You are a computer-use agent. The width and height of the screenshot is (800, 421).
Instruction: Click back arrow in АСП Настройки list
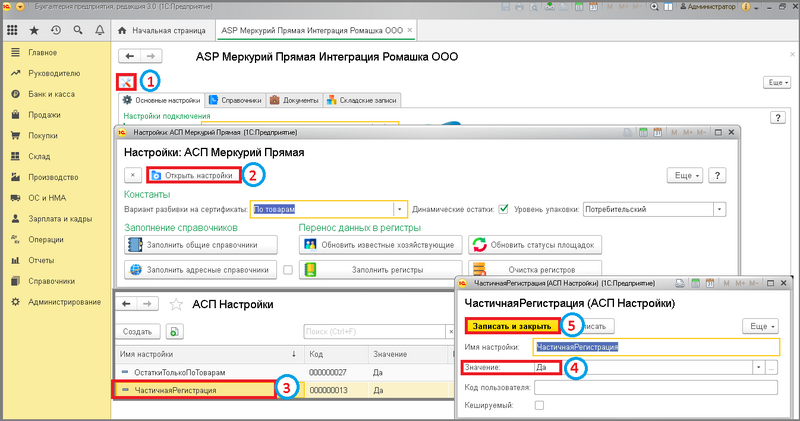tap(126, 304)
